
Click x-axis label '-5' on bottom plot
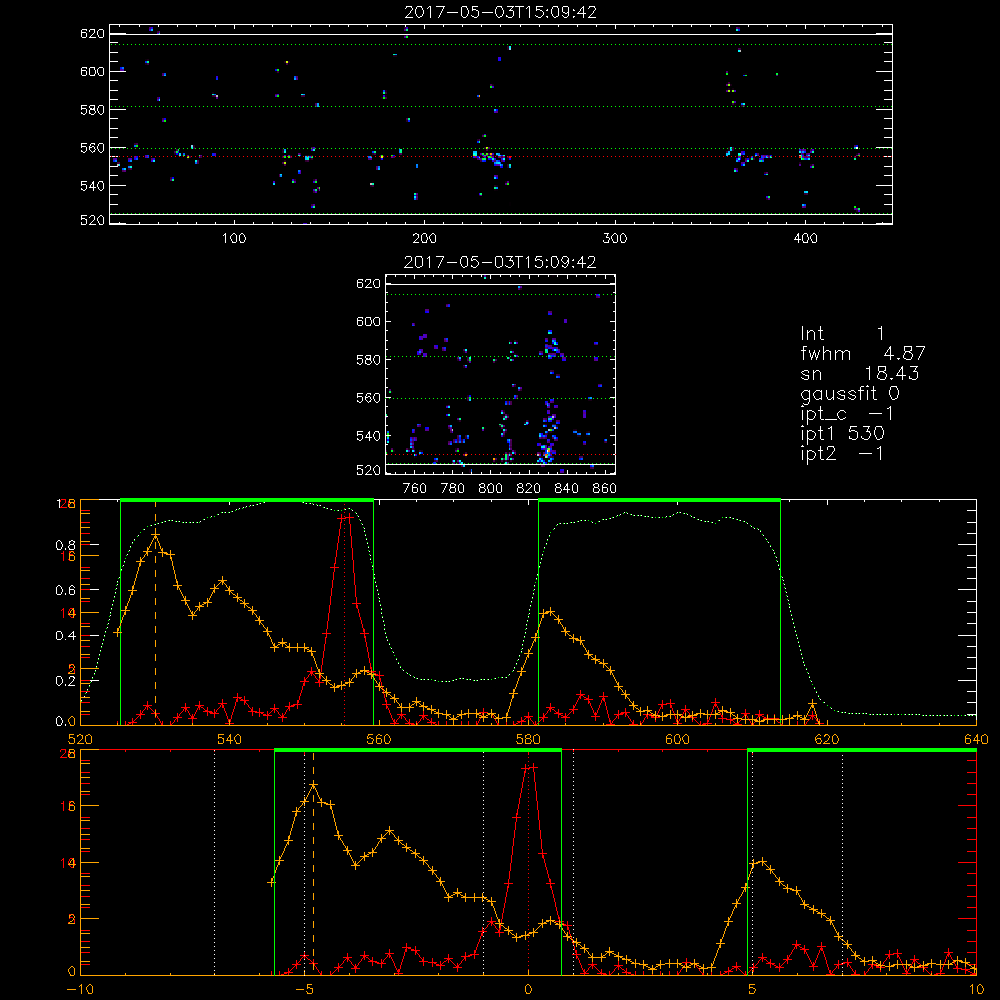[x=305, y=990]
